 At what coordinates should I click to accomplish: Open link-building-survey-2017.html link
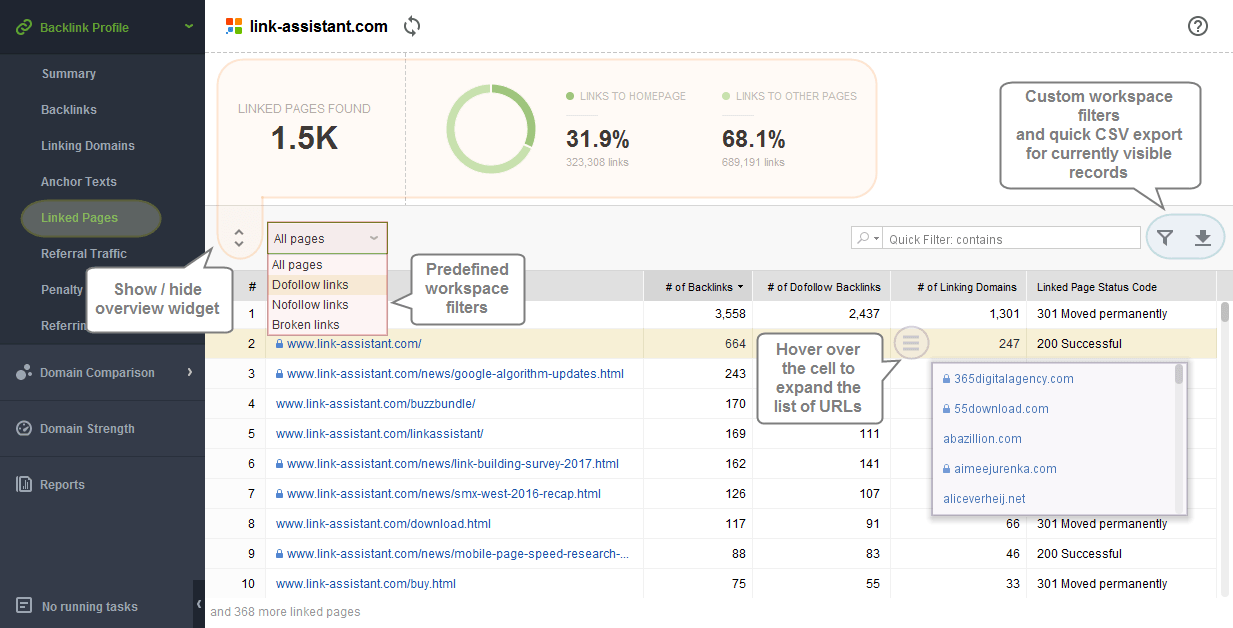453,464
